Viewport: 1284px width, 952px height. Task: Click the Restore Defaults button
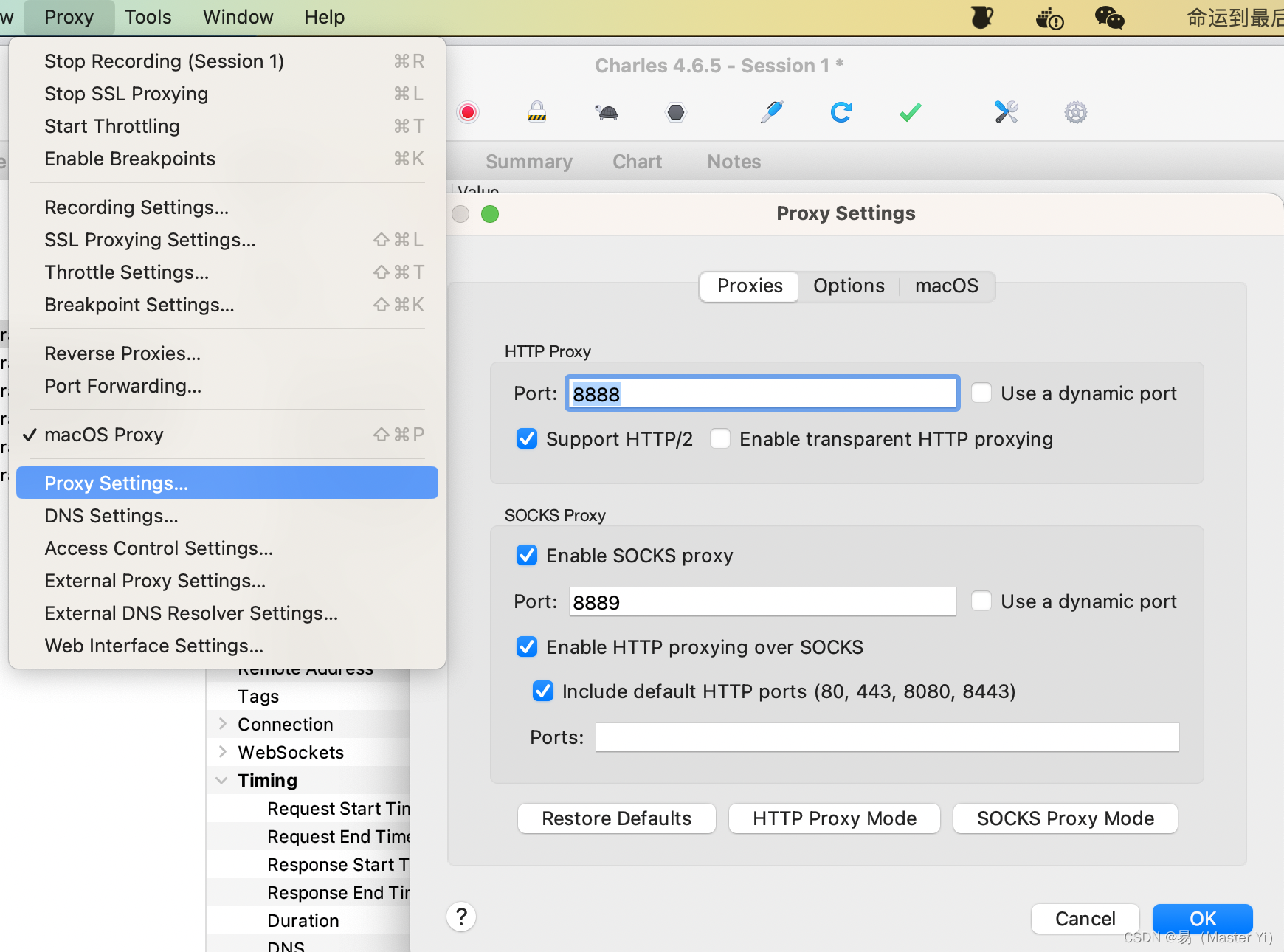(x=617, y=818)
